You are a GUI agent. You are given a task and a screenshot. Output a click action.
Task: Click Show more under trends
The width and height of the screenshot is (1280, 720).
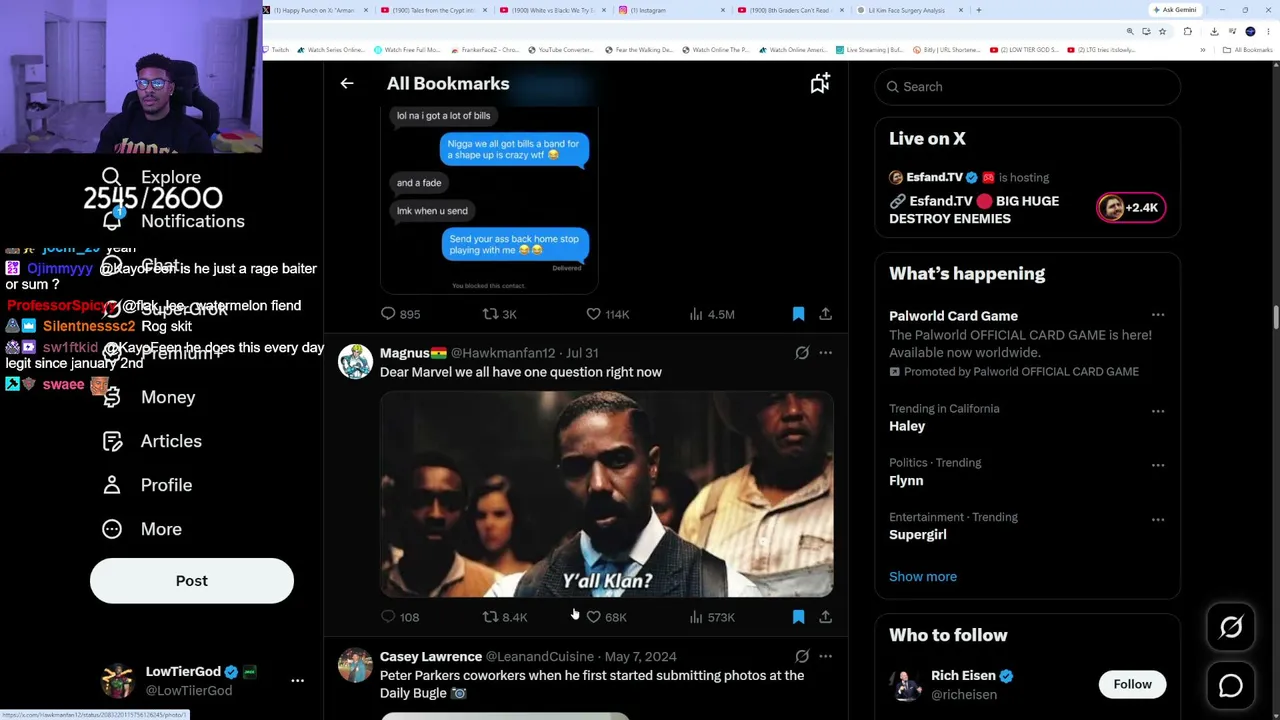pos(923,577)
